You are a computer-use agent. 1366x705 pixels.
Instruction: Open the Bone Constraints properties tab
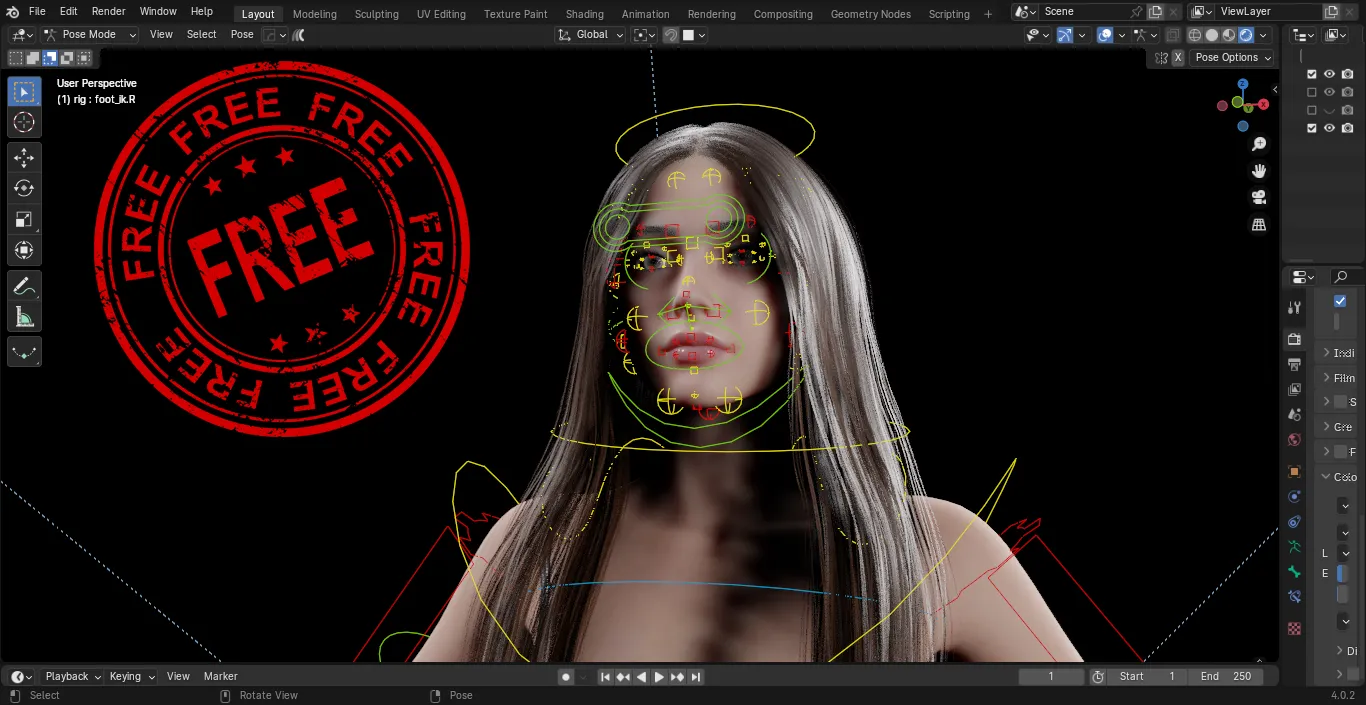[x=1295, y=597]
